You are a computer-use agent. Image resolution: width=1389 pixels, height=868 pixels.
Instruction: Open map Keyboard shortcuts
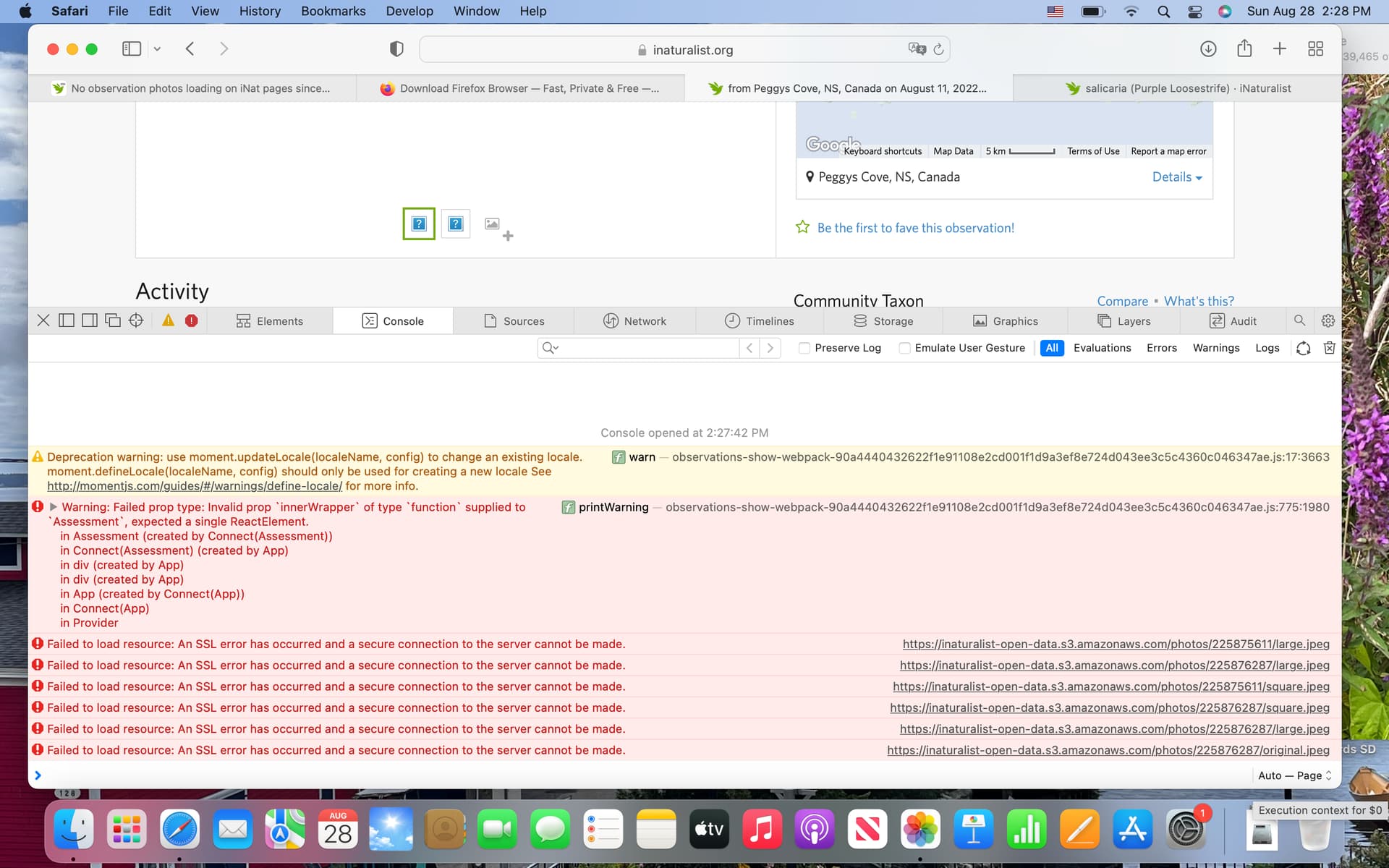click(883, 151)
